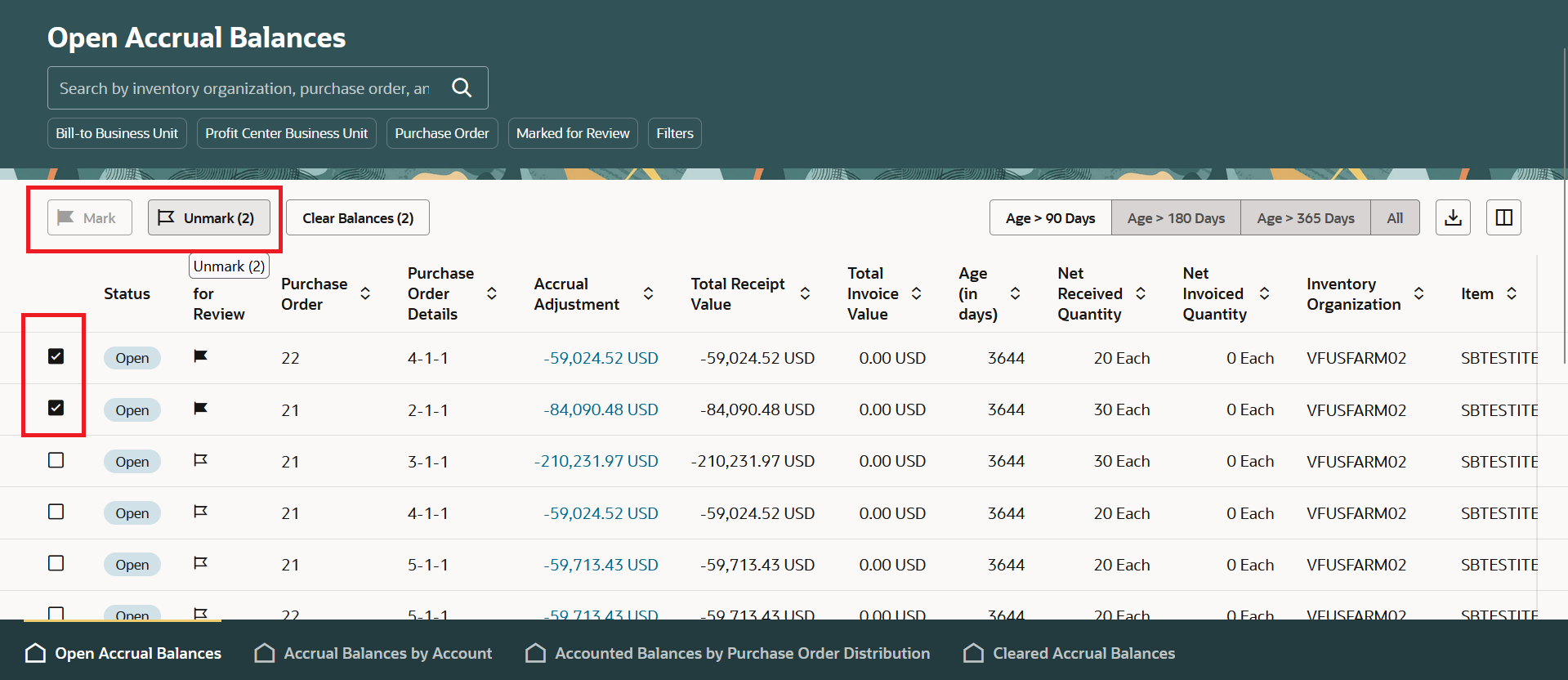Screen dimensions: 1568x680
Task: Select the All age filter
Action: (1395, 217)
